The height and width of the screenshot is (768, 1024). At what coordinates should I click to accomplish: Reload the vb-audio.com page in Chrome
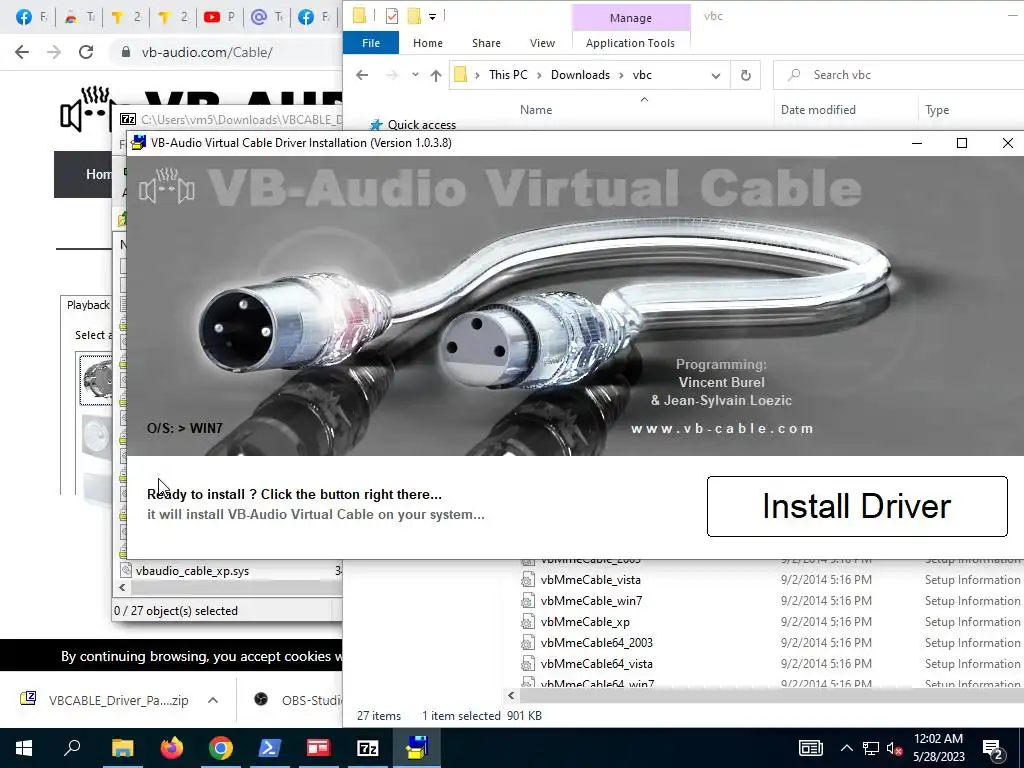point(86,52)
